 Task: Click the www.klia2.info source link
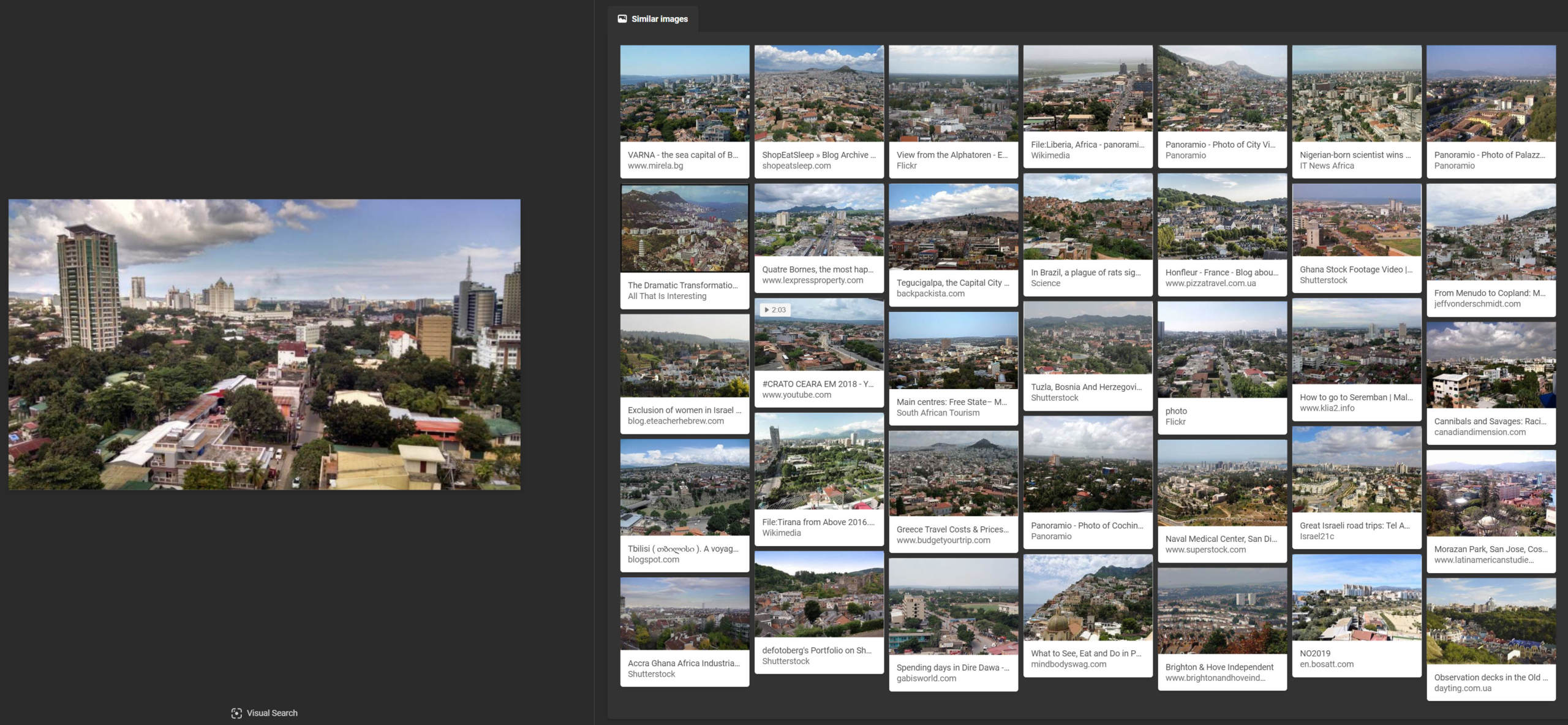click(1327, 408)
